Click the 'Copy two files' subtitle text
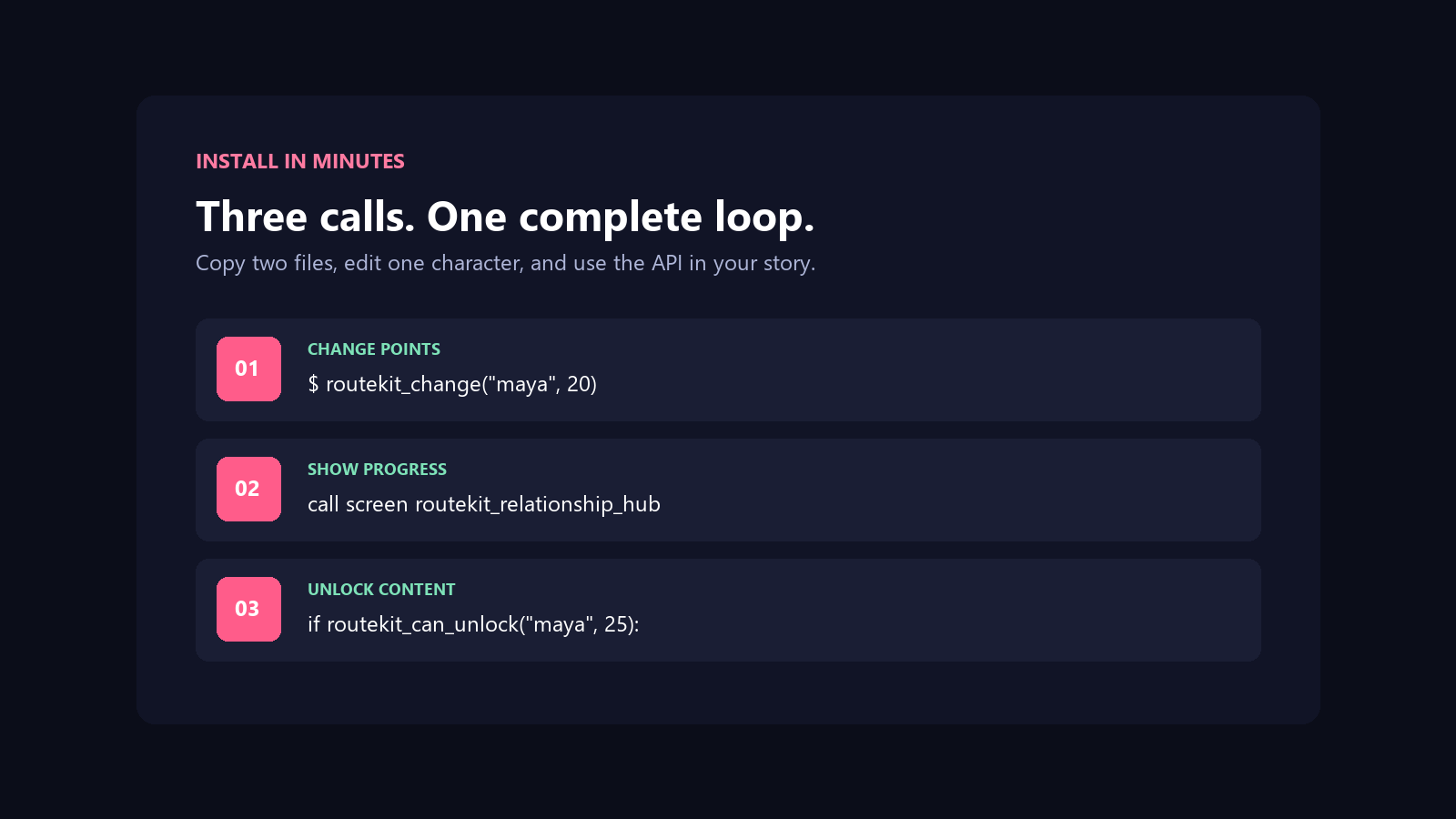 pyautogui.click(x=505, y=263)
